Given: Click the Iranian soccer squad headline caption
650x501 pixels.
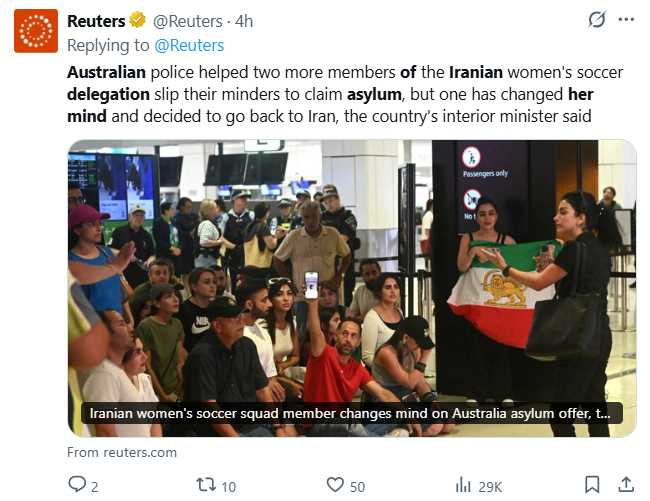Looking at the screenshot, I should coord(352,413).
